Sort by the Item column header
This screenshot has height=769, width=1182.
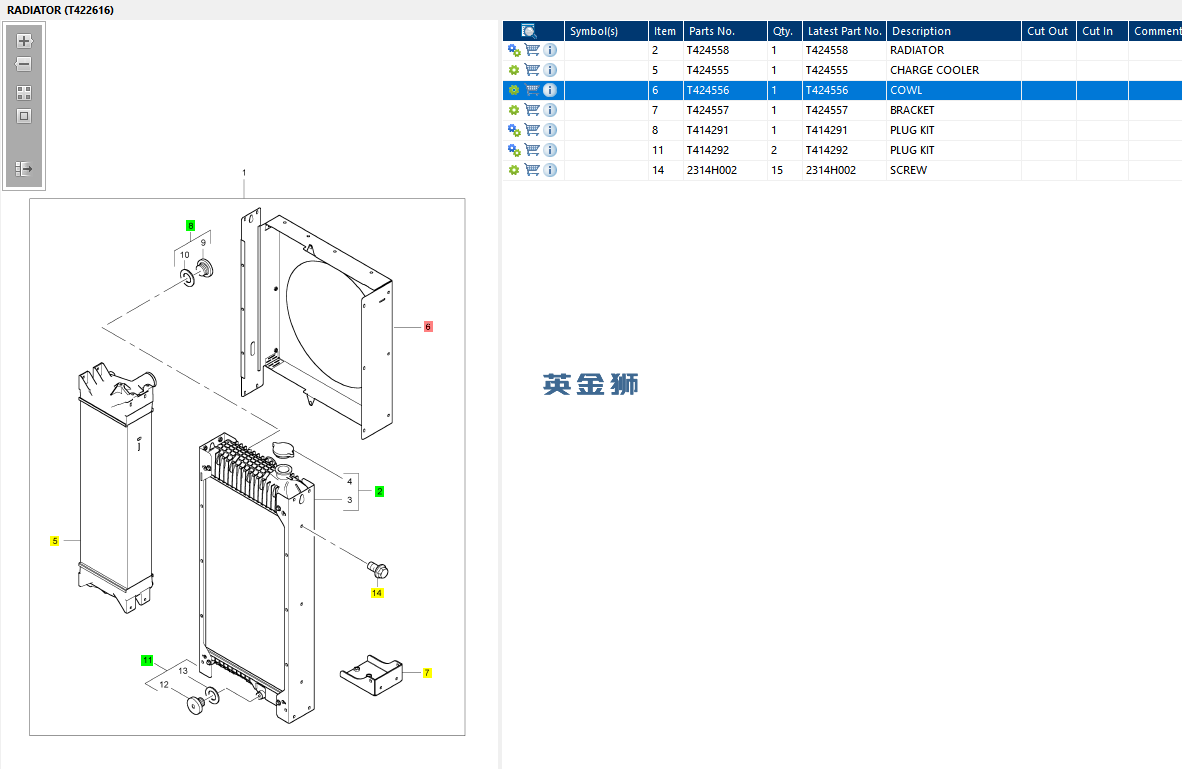666,31
